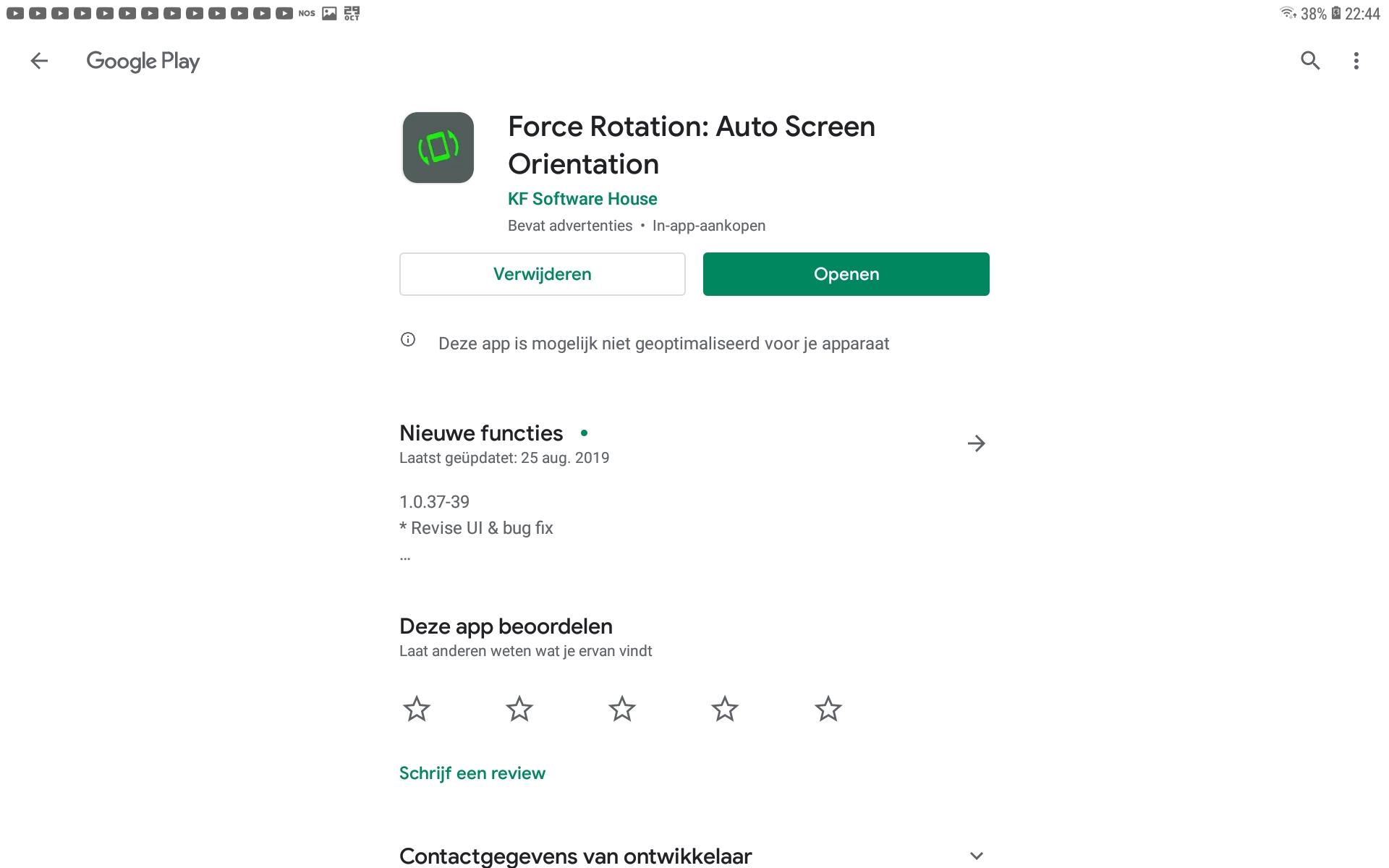Viewport: 1389px width, 868px height.
Task: Tap the 'In-app-aankopen' label
Action: [x=709, y=226]
